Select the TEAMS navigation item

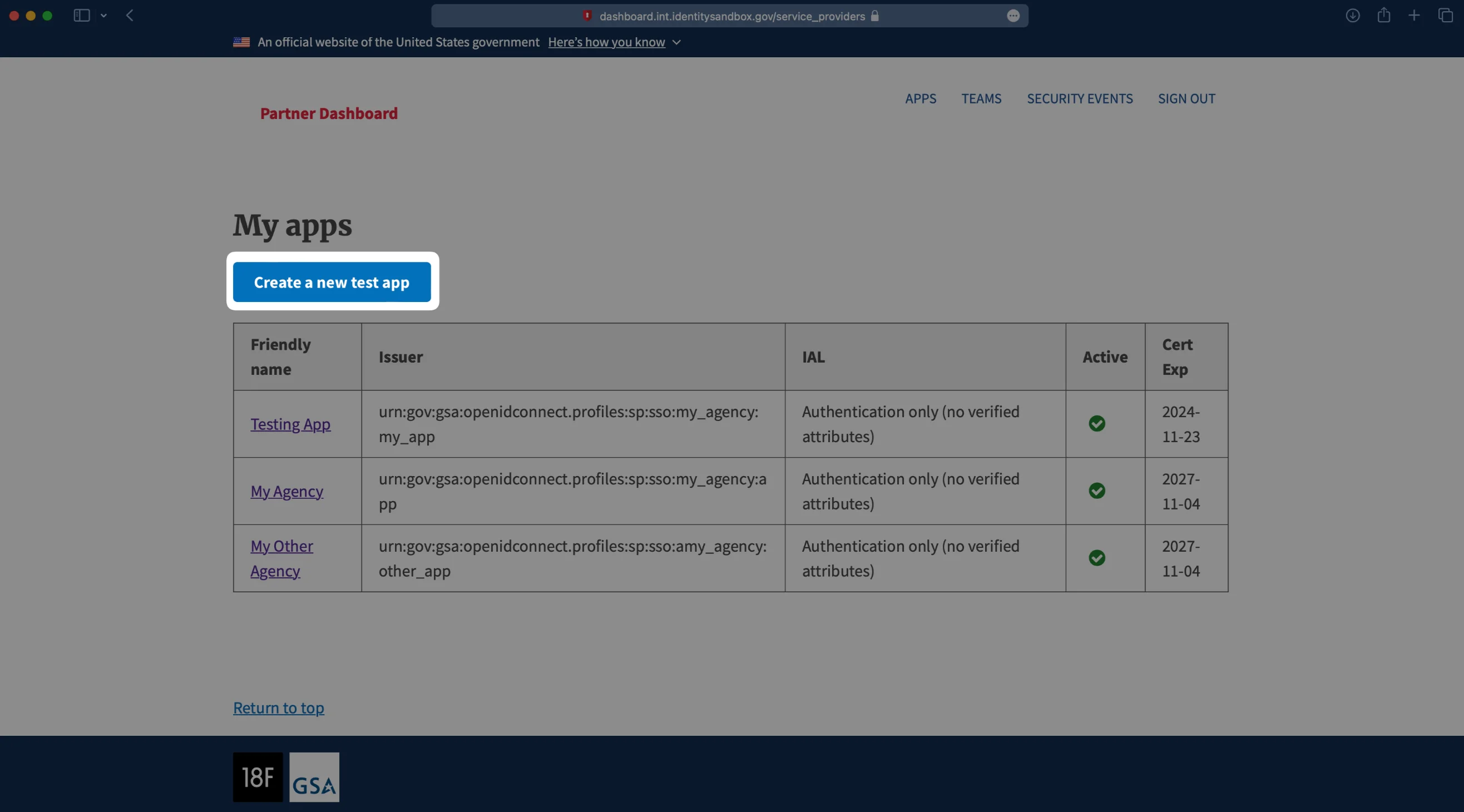981,98
